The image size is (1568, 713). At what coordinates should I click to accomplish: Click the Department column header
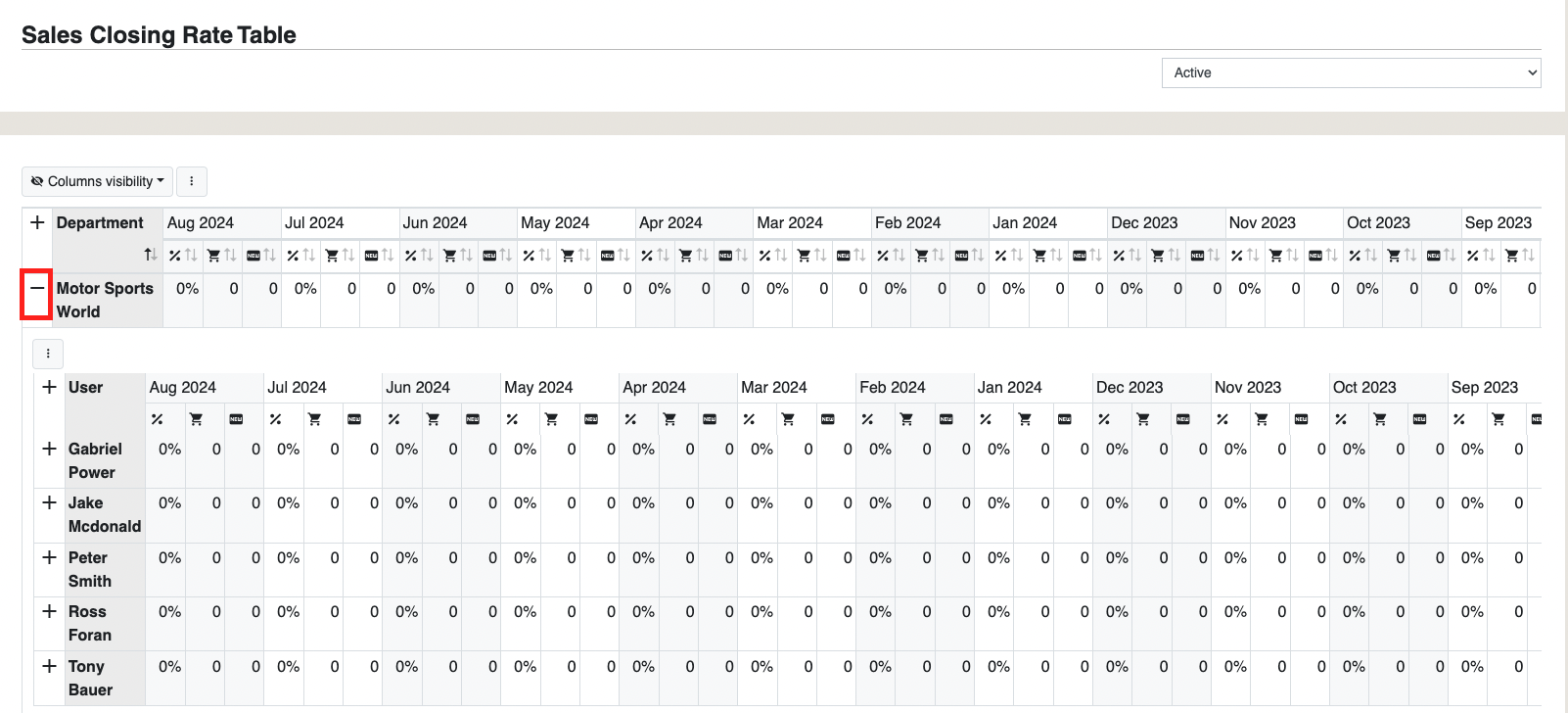[x=100, y=222]
